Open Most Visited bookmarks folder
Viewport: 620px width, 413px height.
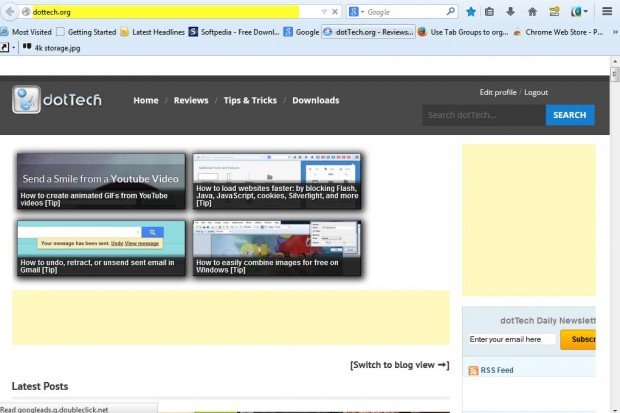tap(26, 32)
